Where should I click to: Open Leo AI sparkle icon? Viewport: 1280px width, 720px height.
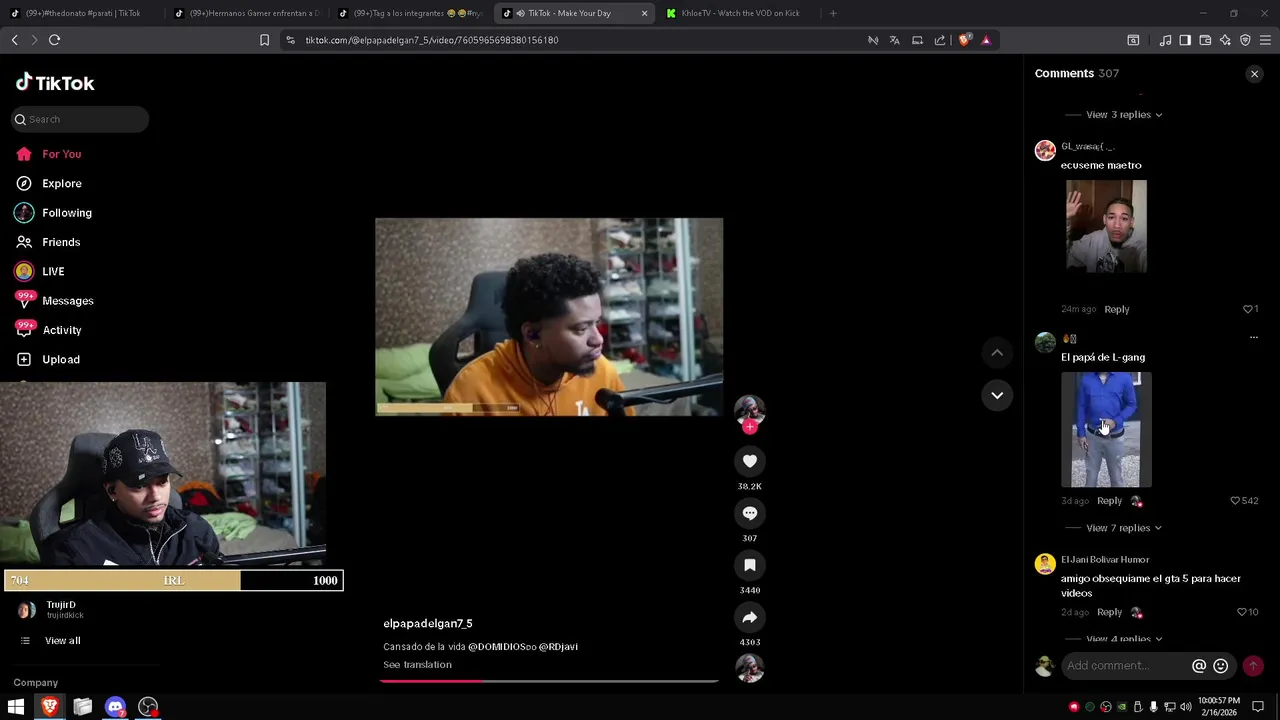coord(1225,40)
